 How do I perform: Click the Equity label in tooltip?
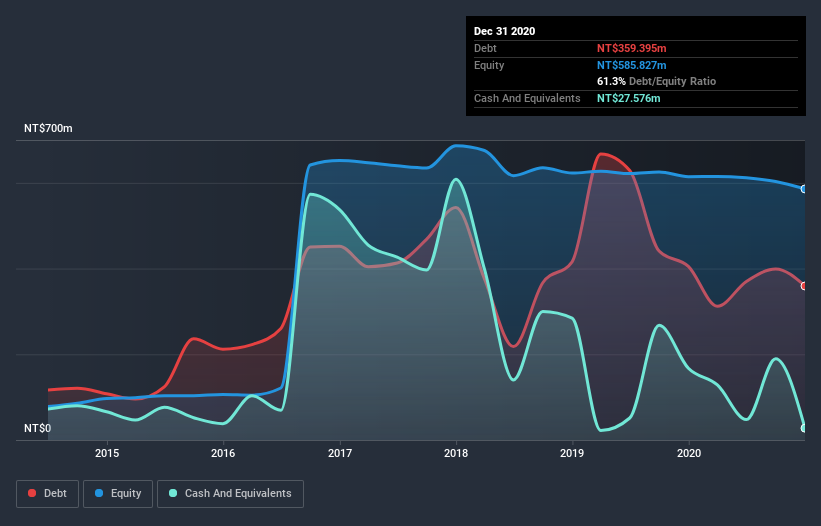pyautogui.click(x=489, y=65)
